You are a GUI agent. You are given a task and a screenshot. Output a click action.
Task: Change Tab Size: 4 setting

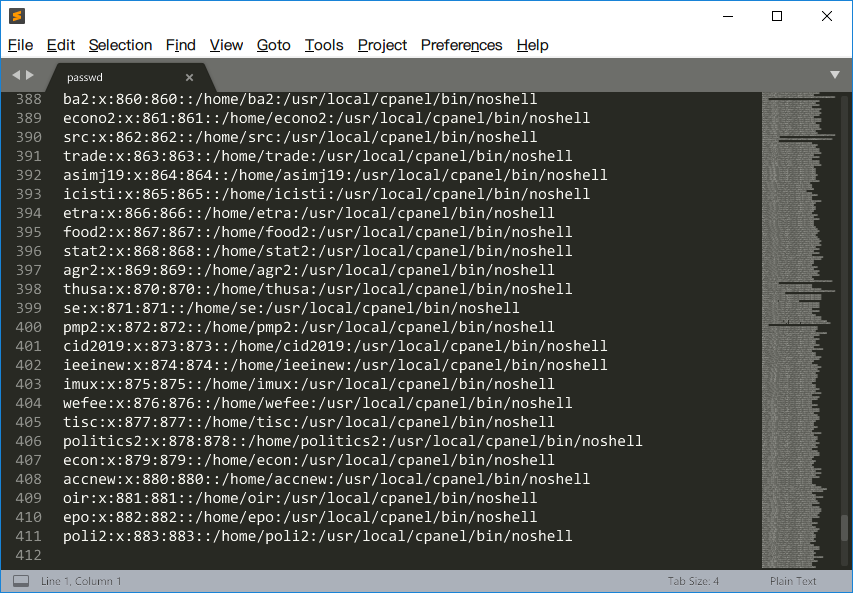coord(693,581)
